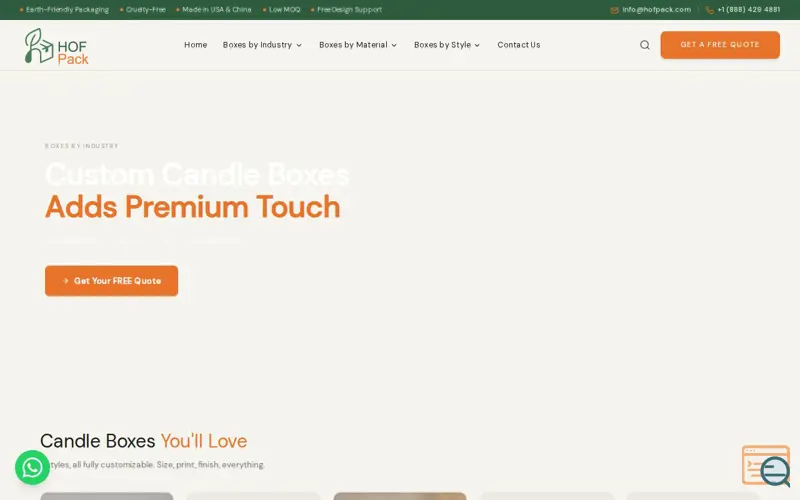Image resolution: width=800 pixels, height=500 pixels.
Task: Click the Earth-Friendly Packaging text
Action: [x=67, y=10]
